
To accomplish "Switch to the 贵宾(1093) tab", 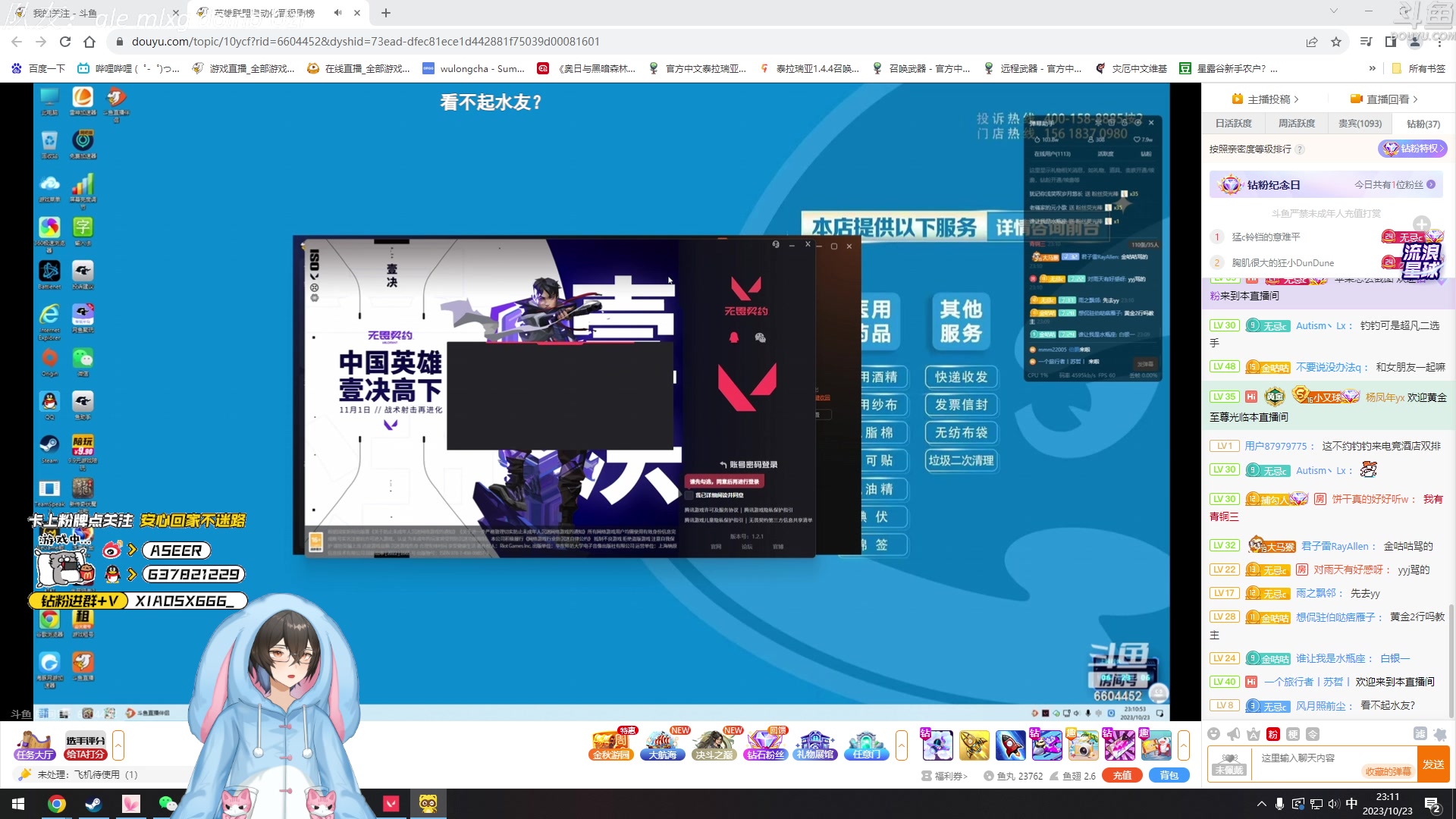I will point(1360,124).
